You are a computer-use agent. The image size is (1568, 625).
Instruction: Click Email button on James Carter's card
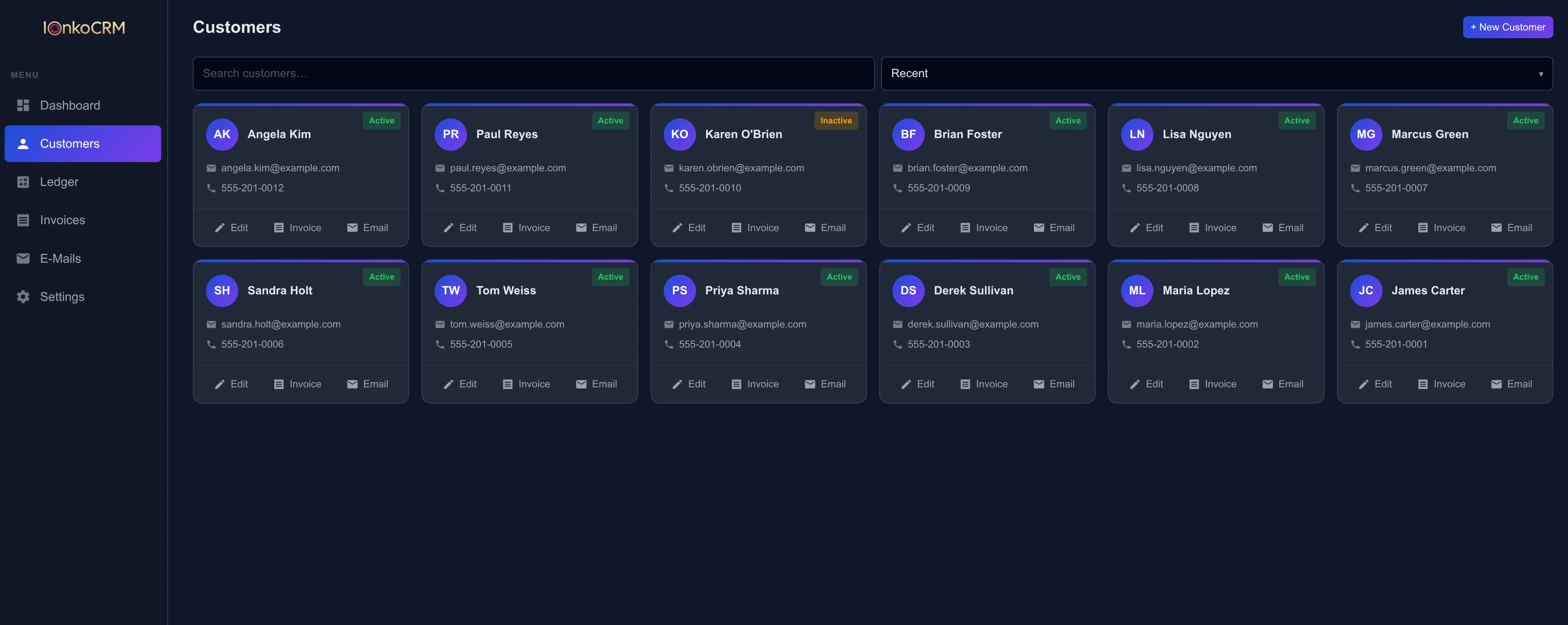coord(1511,384)
